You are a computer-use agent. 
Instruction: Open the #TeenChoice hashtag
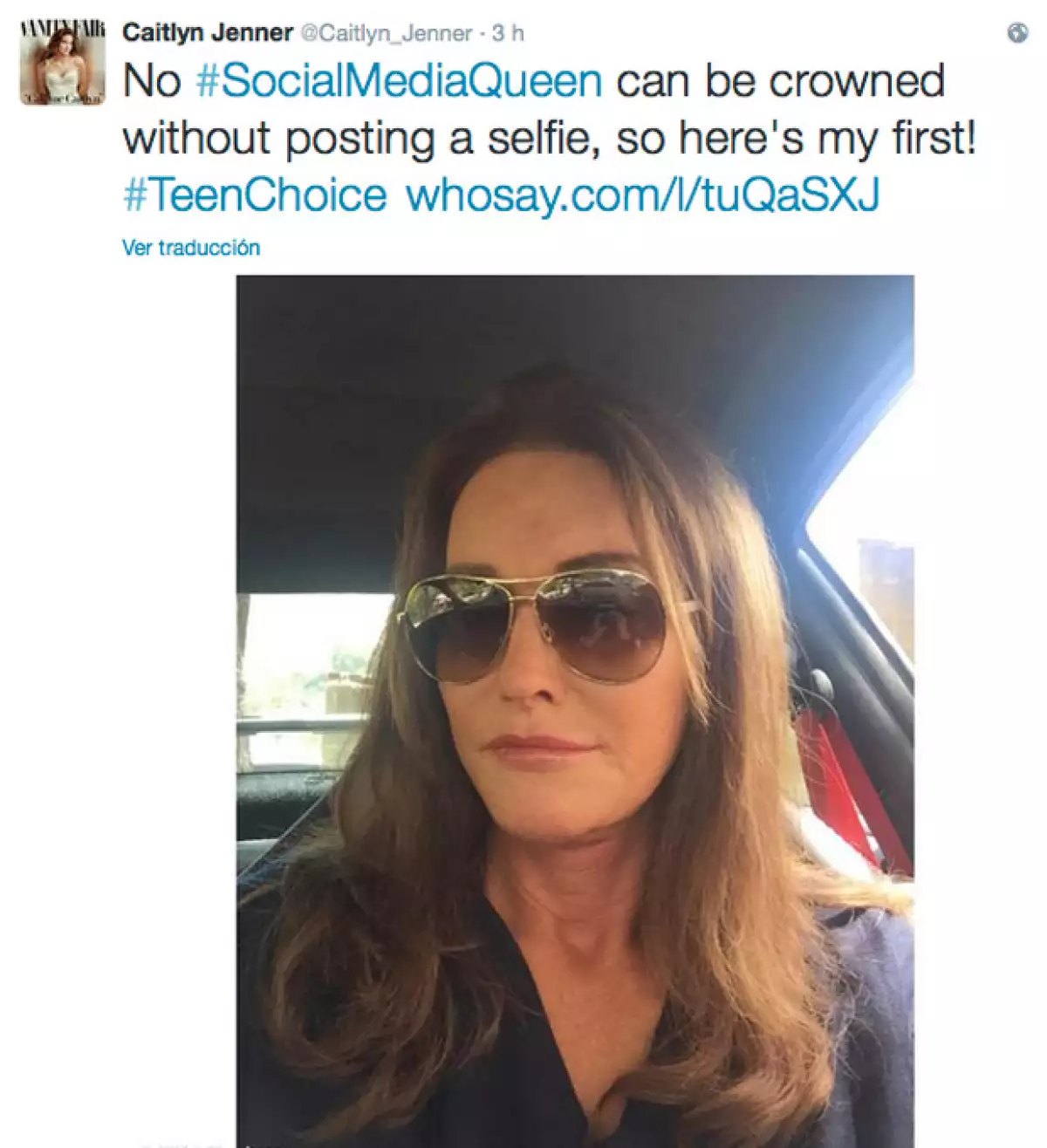(255, 195)
